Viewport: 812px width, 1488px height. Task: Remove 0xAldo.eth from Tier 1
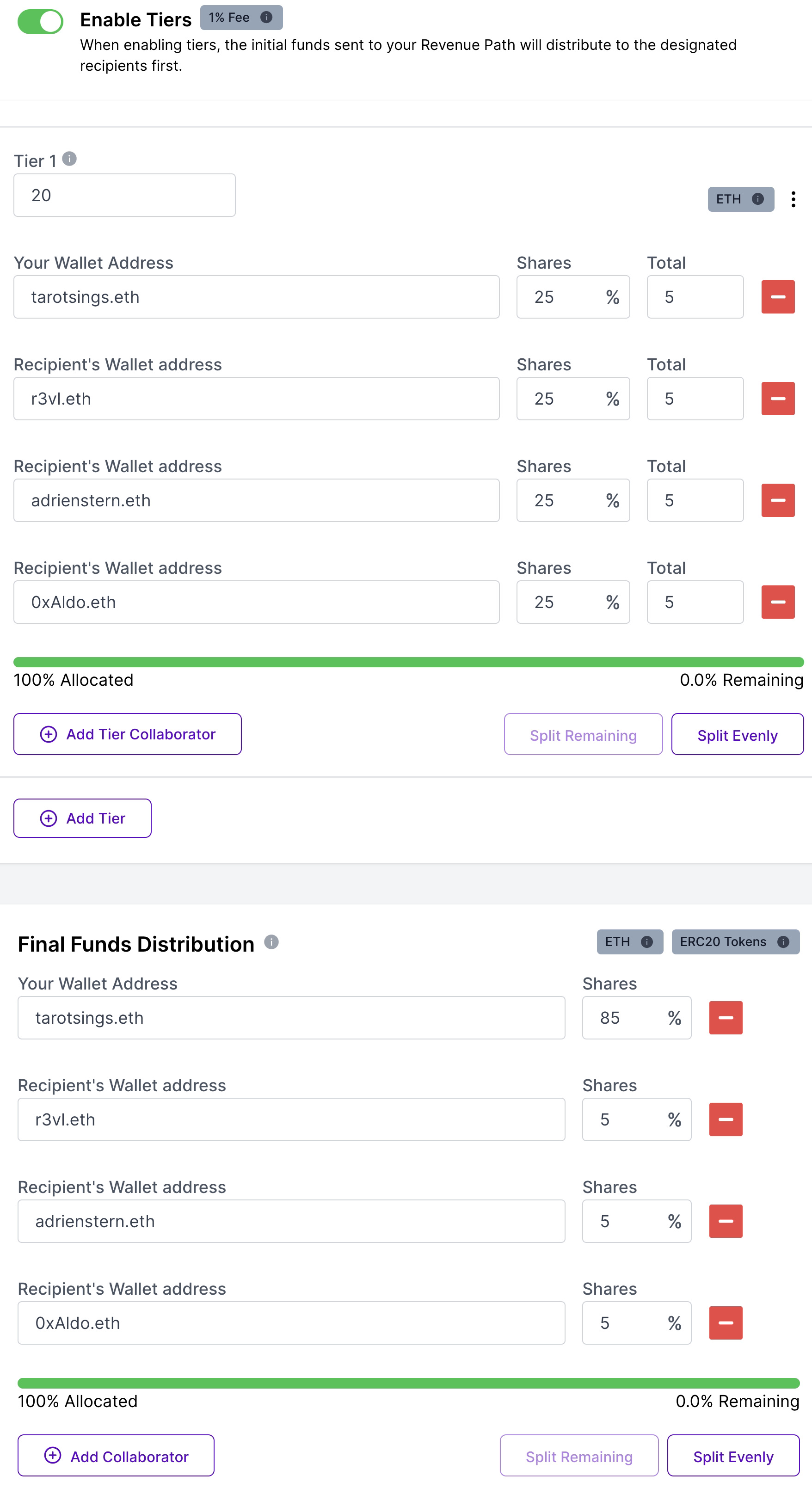[x=778, y=602]
